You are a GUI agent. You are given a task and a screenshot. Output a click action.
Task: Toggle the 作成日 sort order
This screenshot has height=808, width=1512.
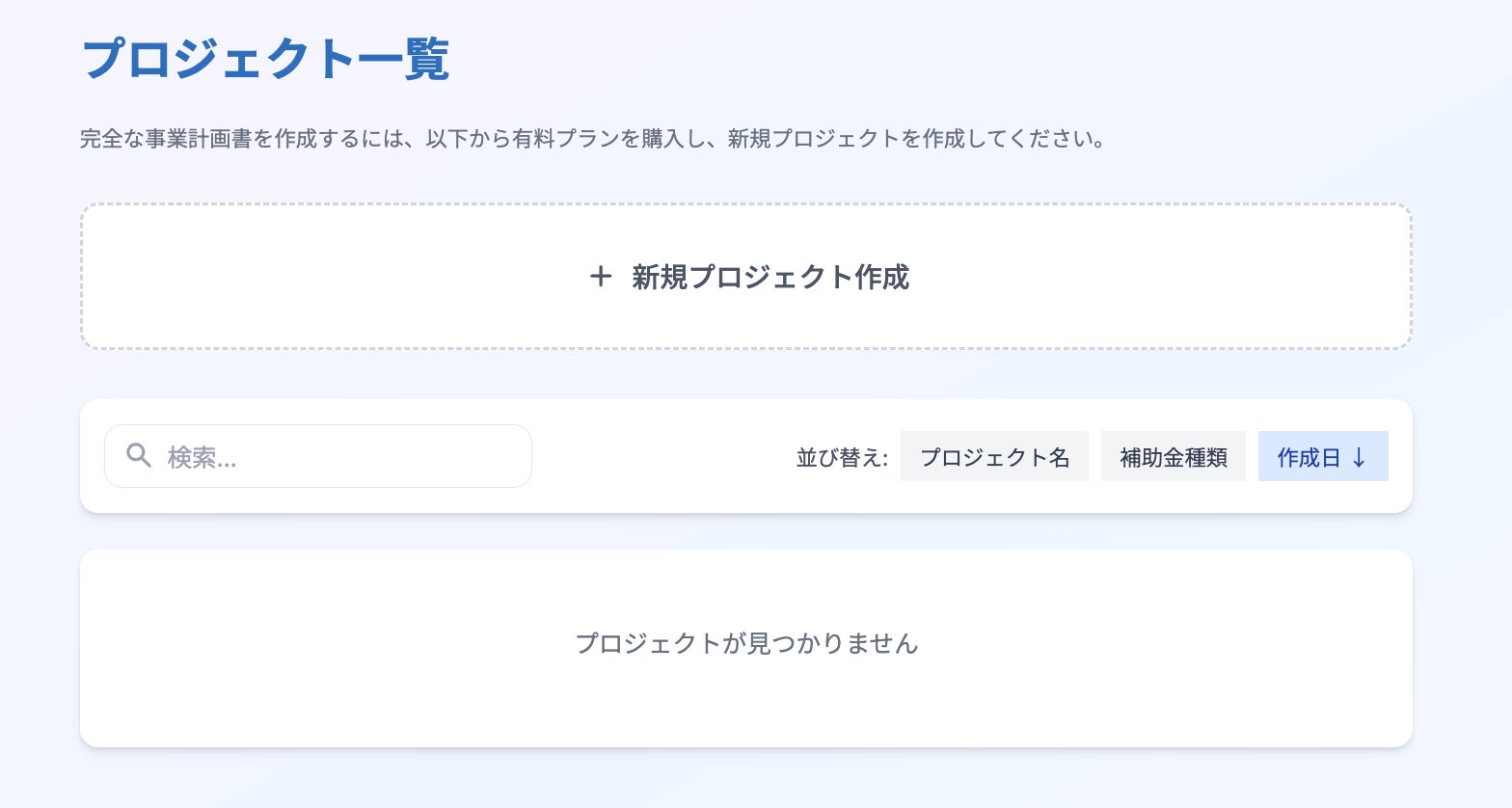coord(1322,457)
